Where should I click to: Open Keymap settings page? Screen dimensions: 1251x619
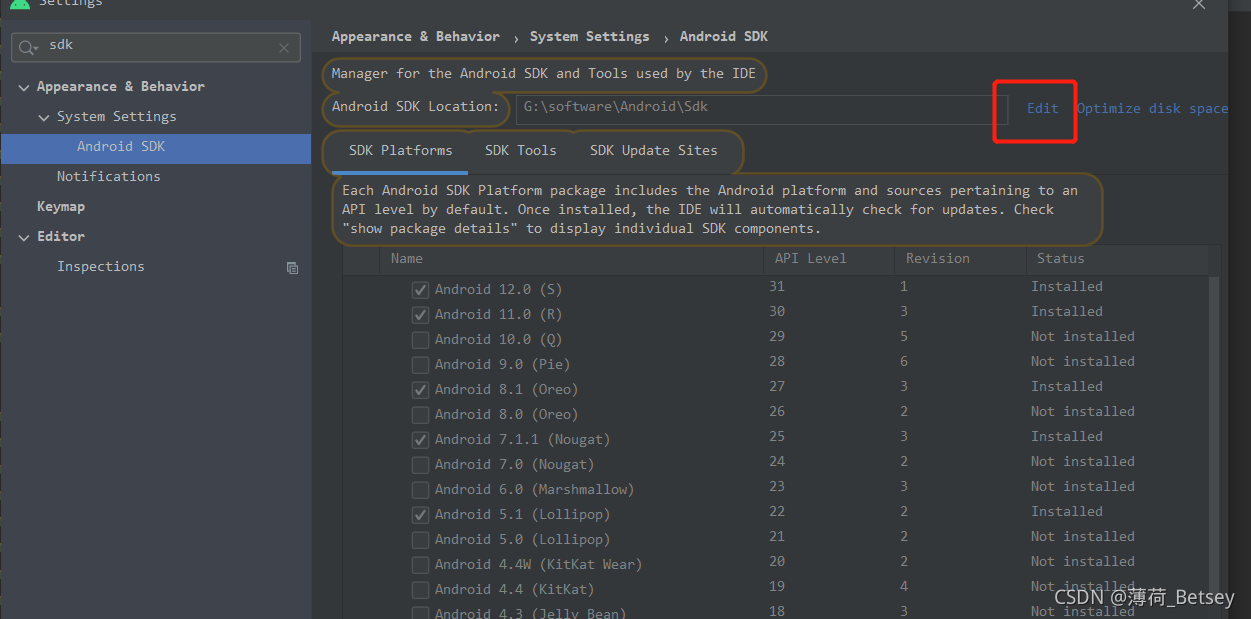pos(60,207)
